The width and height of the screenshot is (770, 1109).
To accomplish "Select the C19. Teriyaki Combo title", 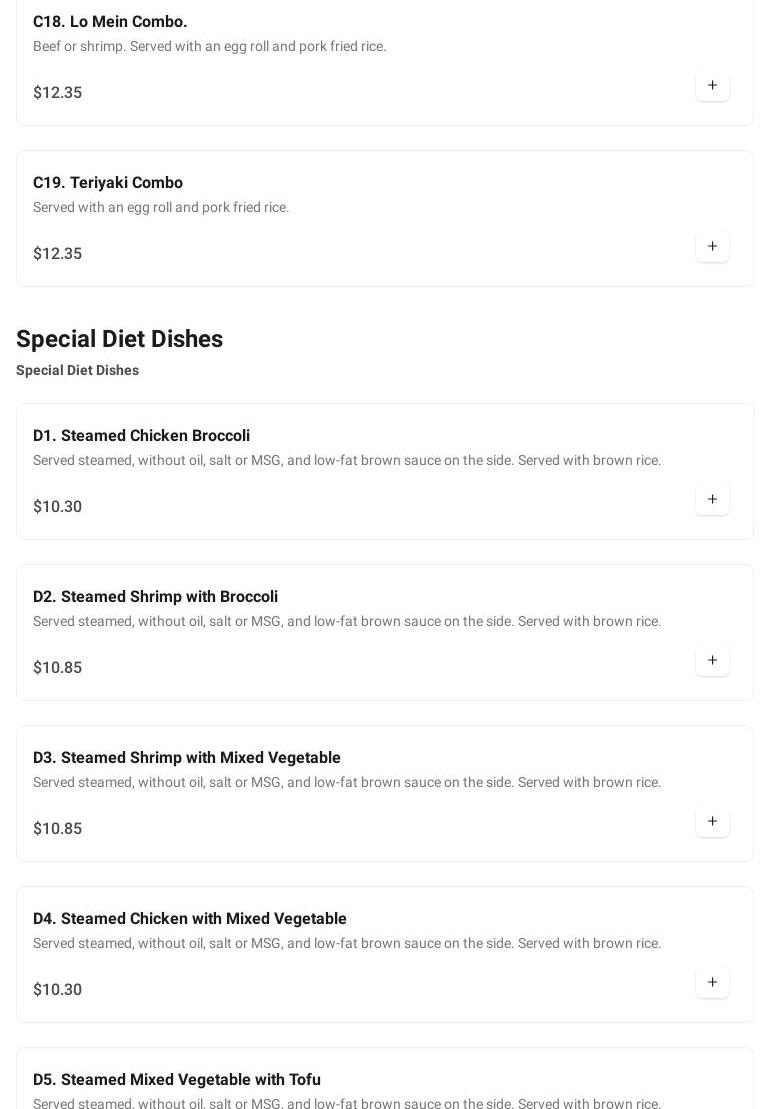I will [x=108, y=183].
